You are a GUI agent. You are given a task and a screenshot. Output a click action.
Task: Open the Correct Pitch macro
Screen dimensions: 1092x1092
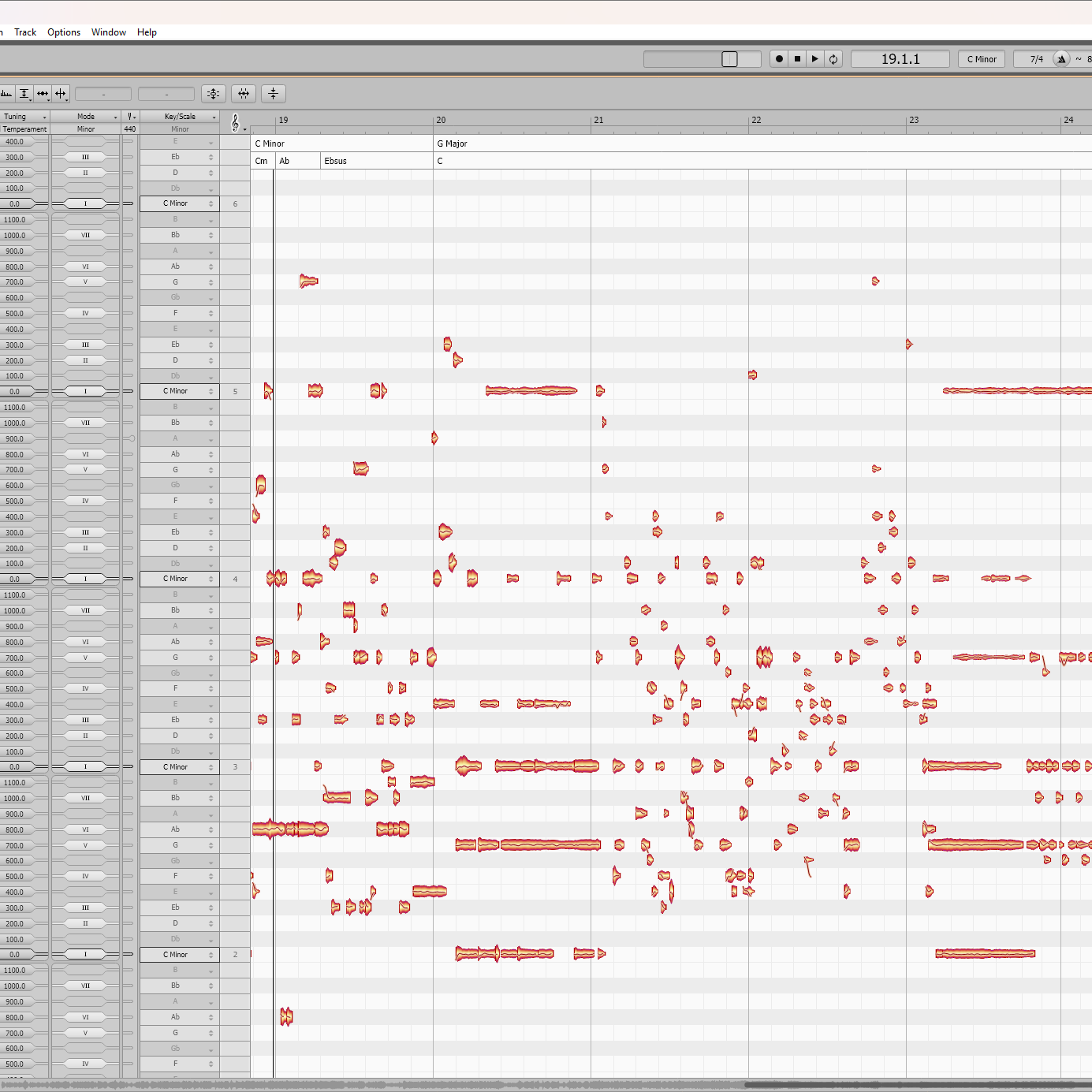[214, 94]
